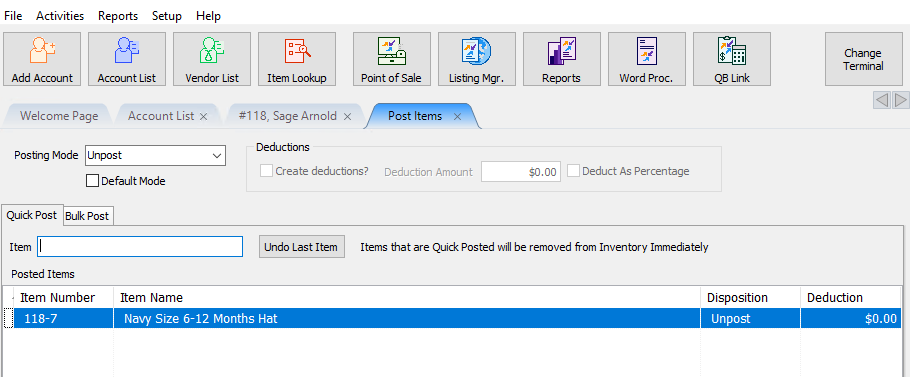Open the Reports menu
The height and width of the screenshot is (377, 910).
tap(118, 16)
